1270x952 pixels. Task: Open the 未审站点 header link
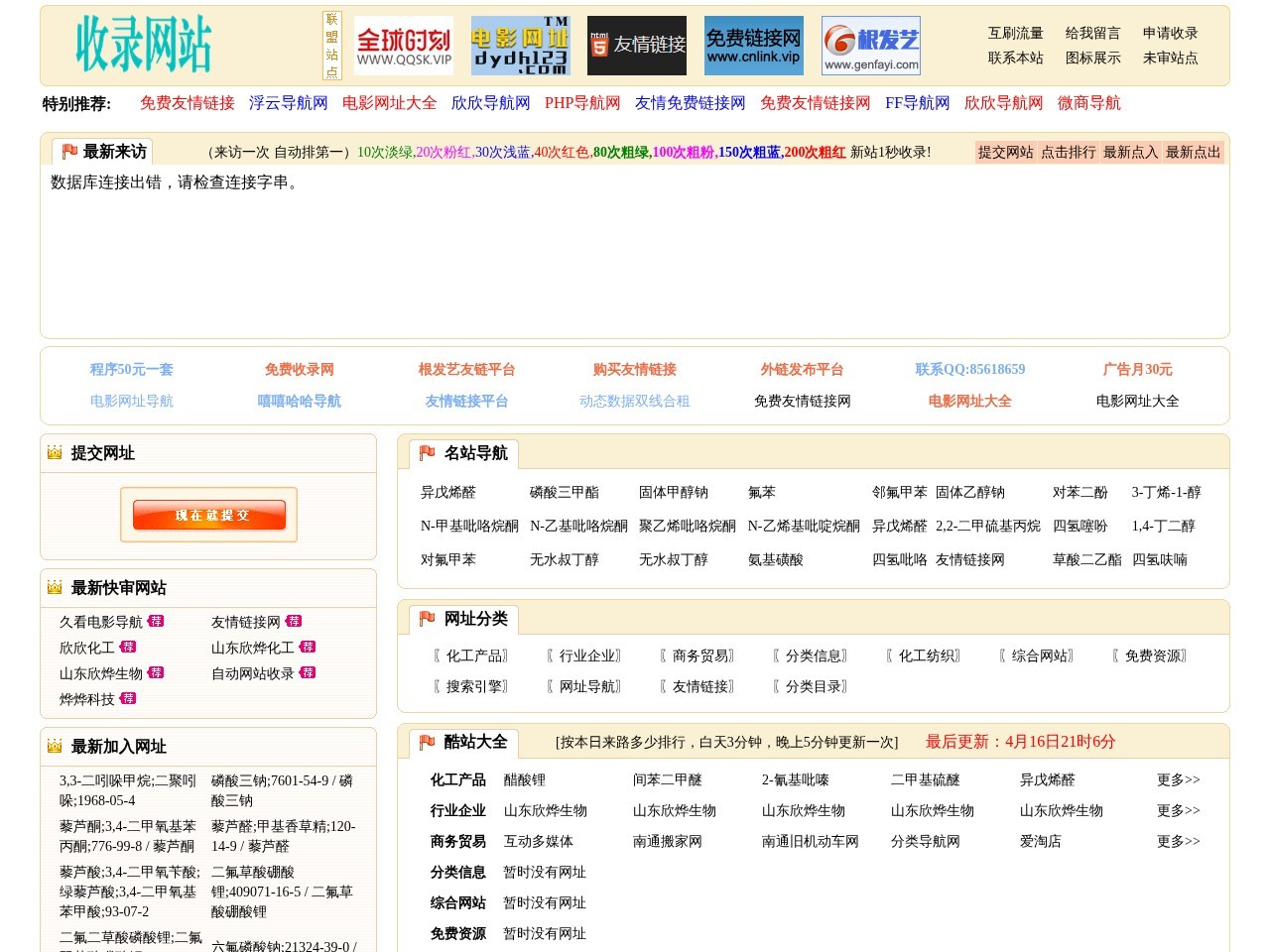pyautogui.click(x=1171, y=58)
